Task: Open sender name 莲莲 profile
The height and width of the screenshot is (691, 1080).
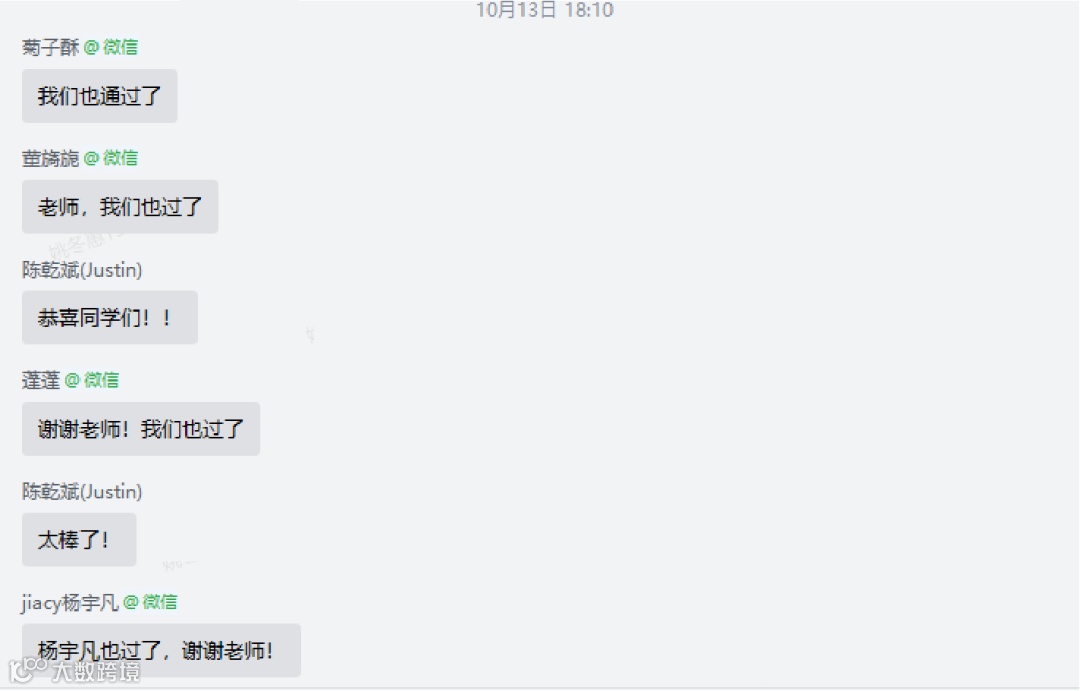Action: tap(41, 380)
